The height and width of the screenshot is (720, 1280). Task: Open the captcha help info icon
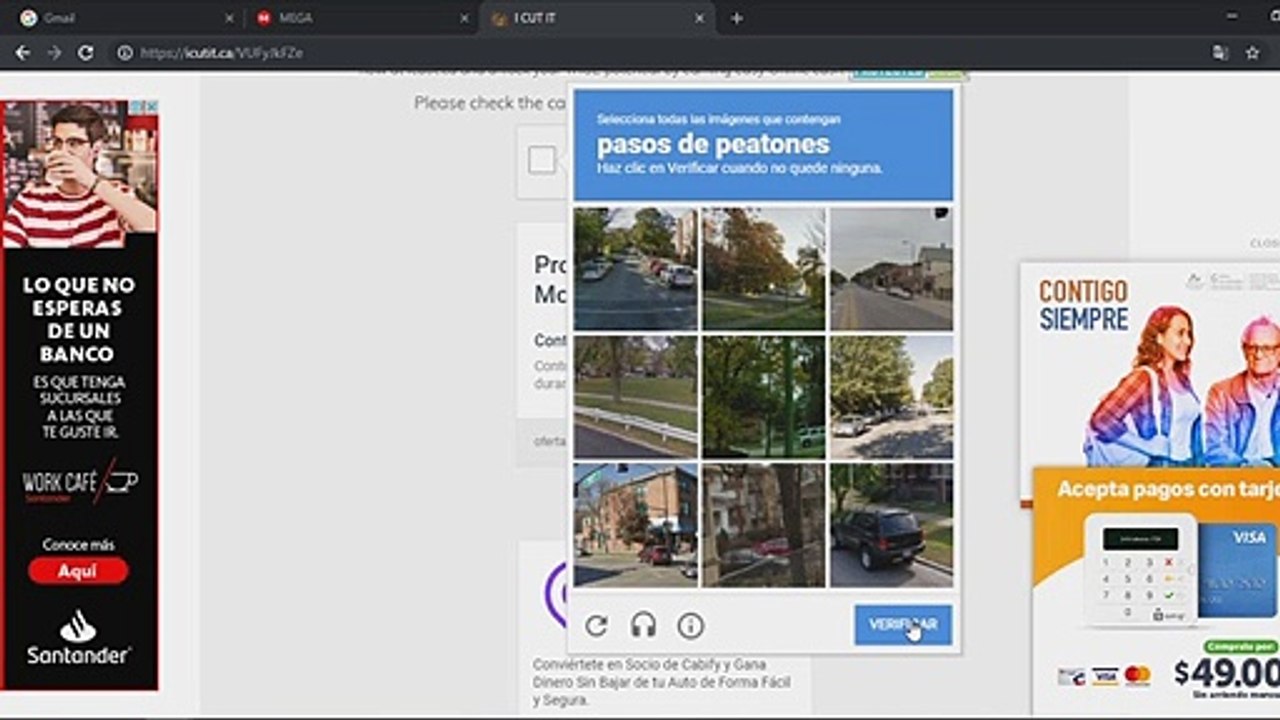point(690,626)
